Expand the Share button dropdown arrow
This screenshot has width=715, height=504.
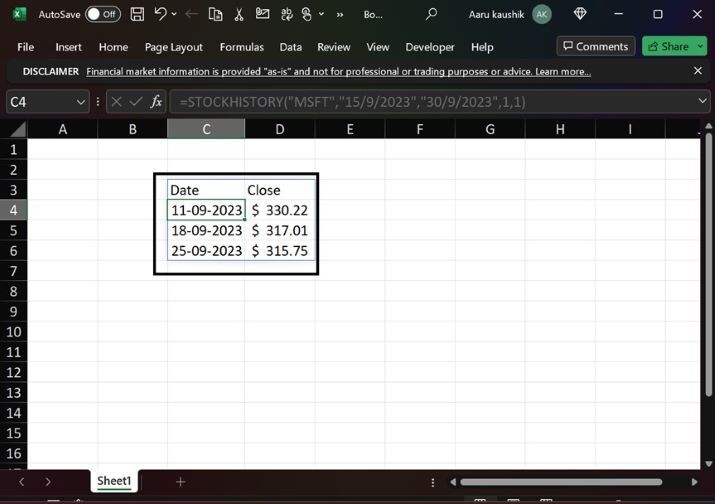(x=700, y=46)
